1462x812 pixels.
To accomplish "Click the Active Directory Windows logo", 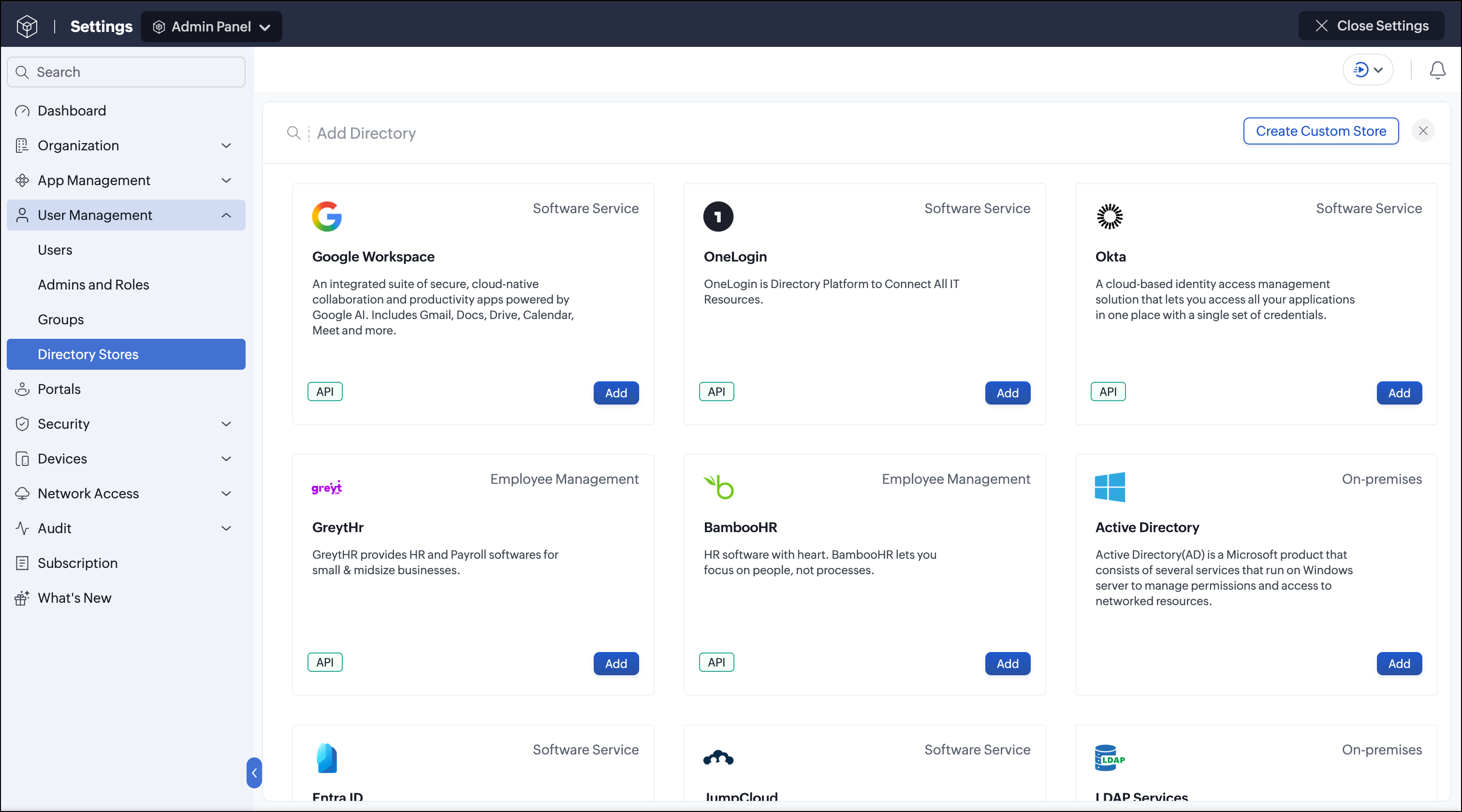I will (x=1110, y=487).
